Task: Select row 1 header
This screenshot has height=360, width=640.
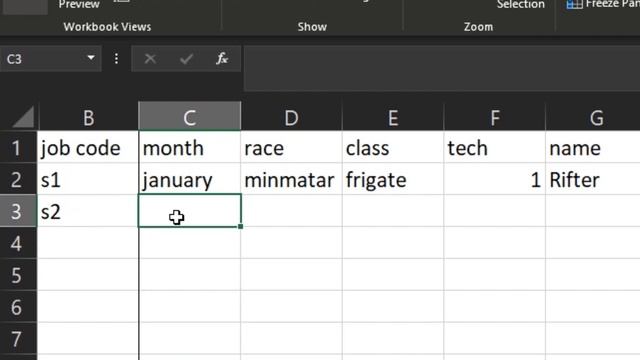Action: (18, 147)
